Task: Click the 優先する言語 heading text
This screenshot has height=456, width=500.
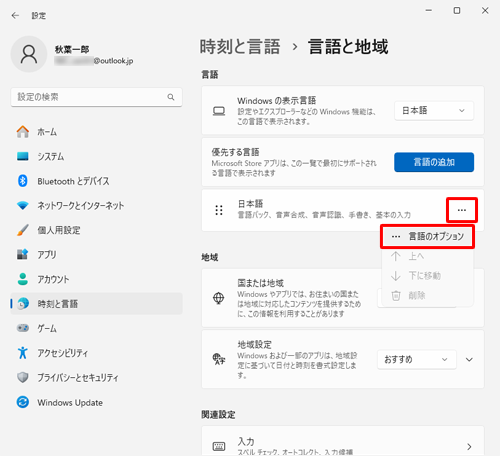Action: click(x=235, y=152)
